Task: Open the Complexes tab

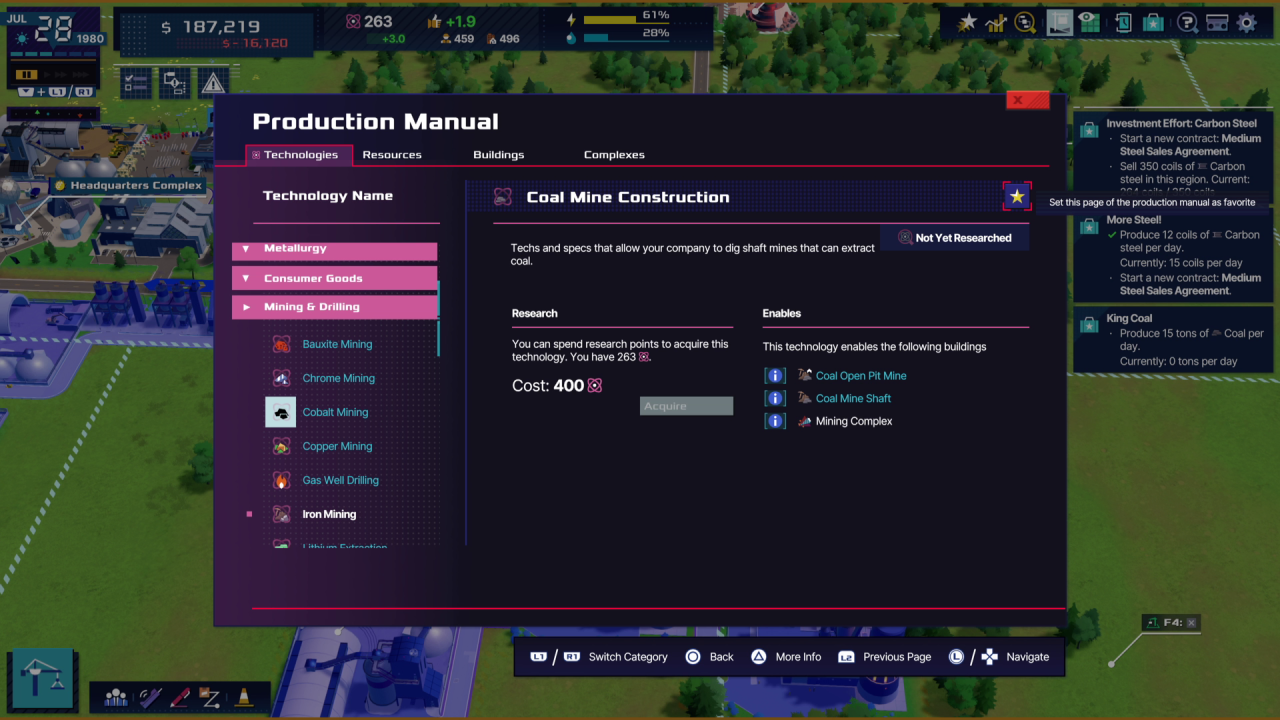Action: (x=614, y=155)
